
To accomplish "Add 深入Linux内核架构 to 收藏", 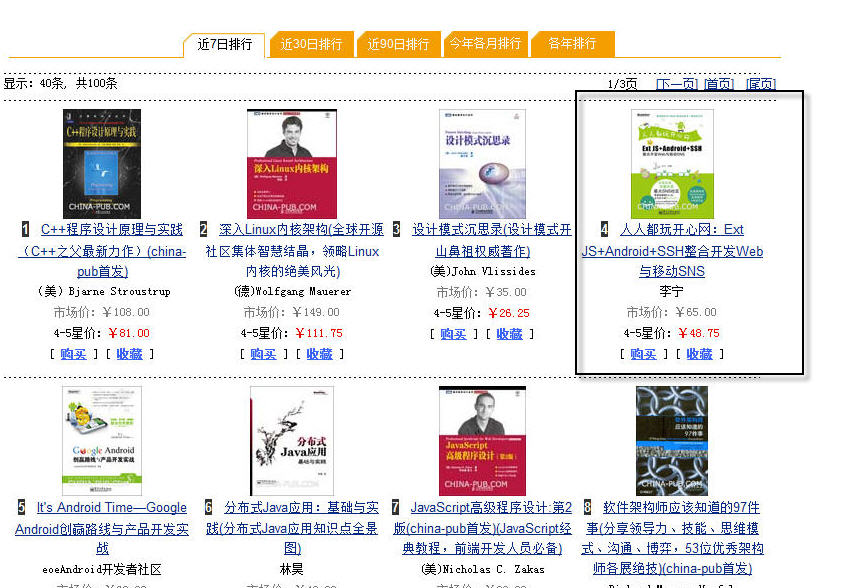I will [320, 354].
